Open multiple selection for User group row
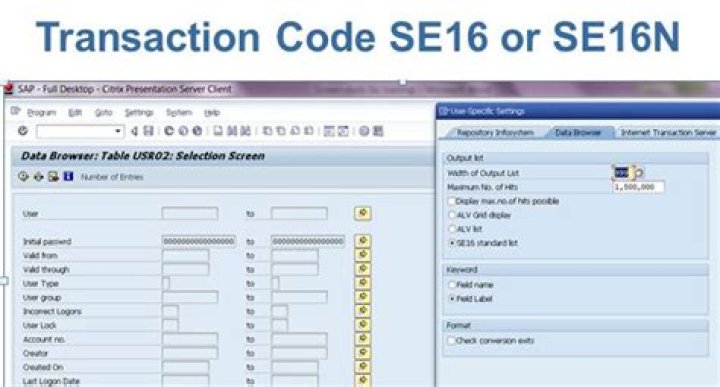 [x=363, y=297]
